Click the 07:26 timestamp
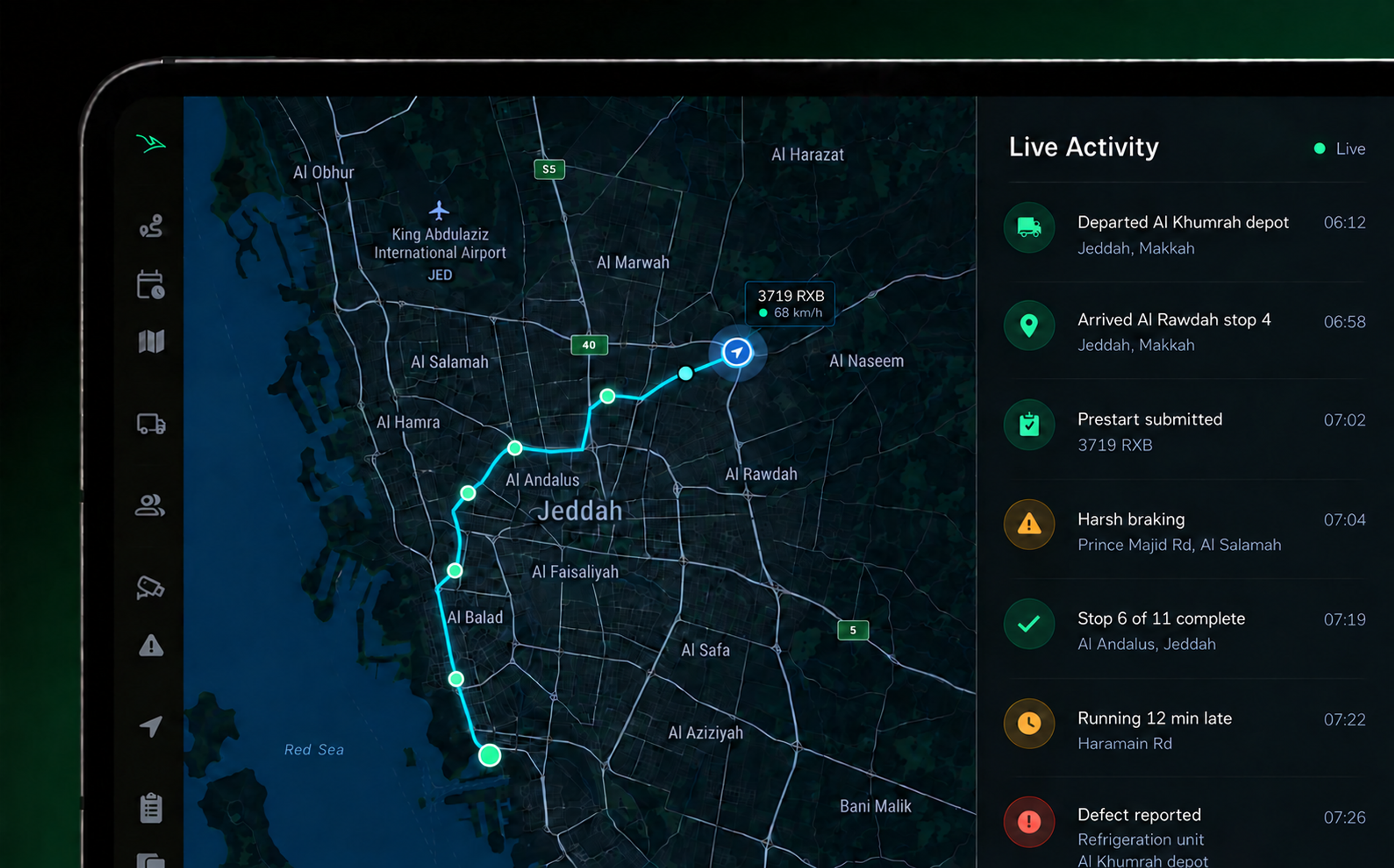The image size is (1394, 868). click(1345, 818)
